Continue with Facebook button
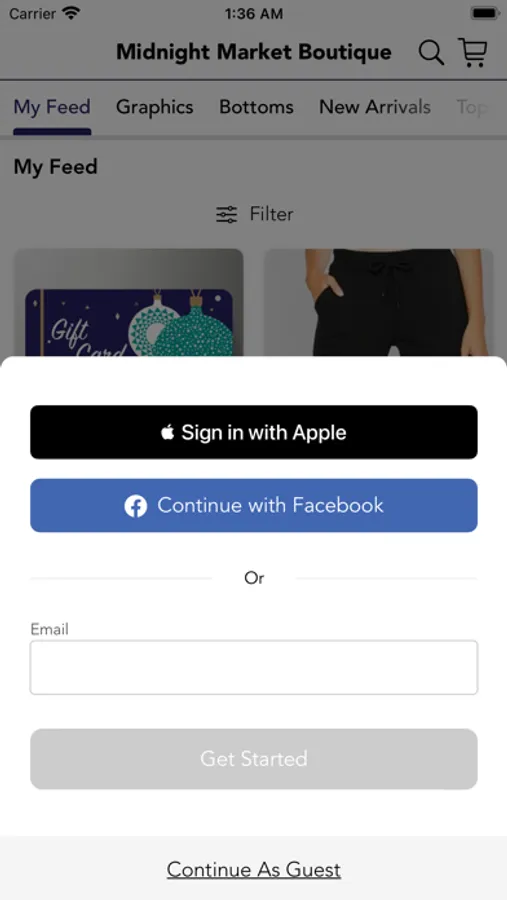 (x=254, y=506)
